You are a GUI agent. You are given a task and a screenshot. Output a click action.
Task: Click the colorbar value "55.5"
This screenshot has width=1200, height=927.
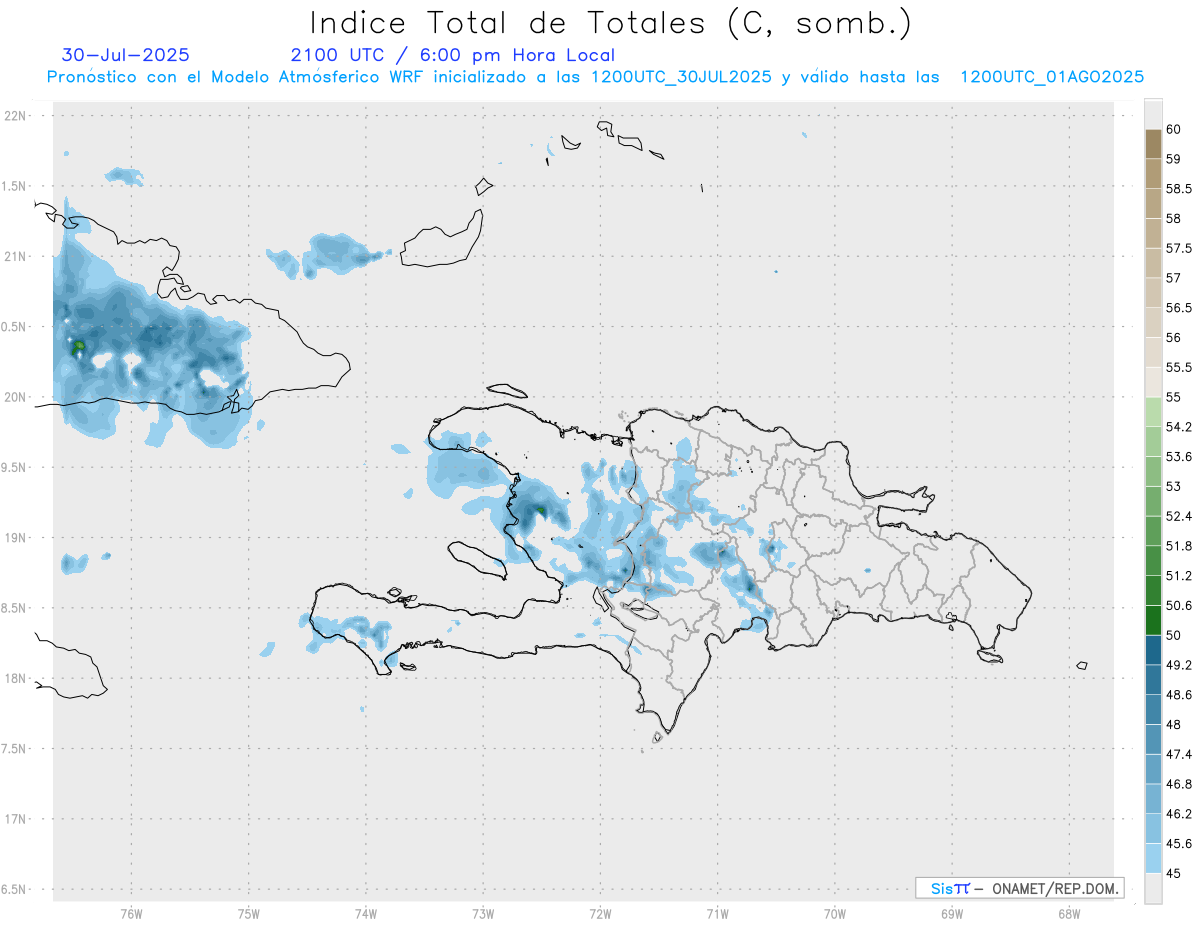[1177, 367]
